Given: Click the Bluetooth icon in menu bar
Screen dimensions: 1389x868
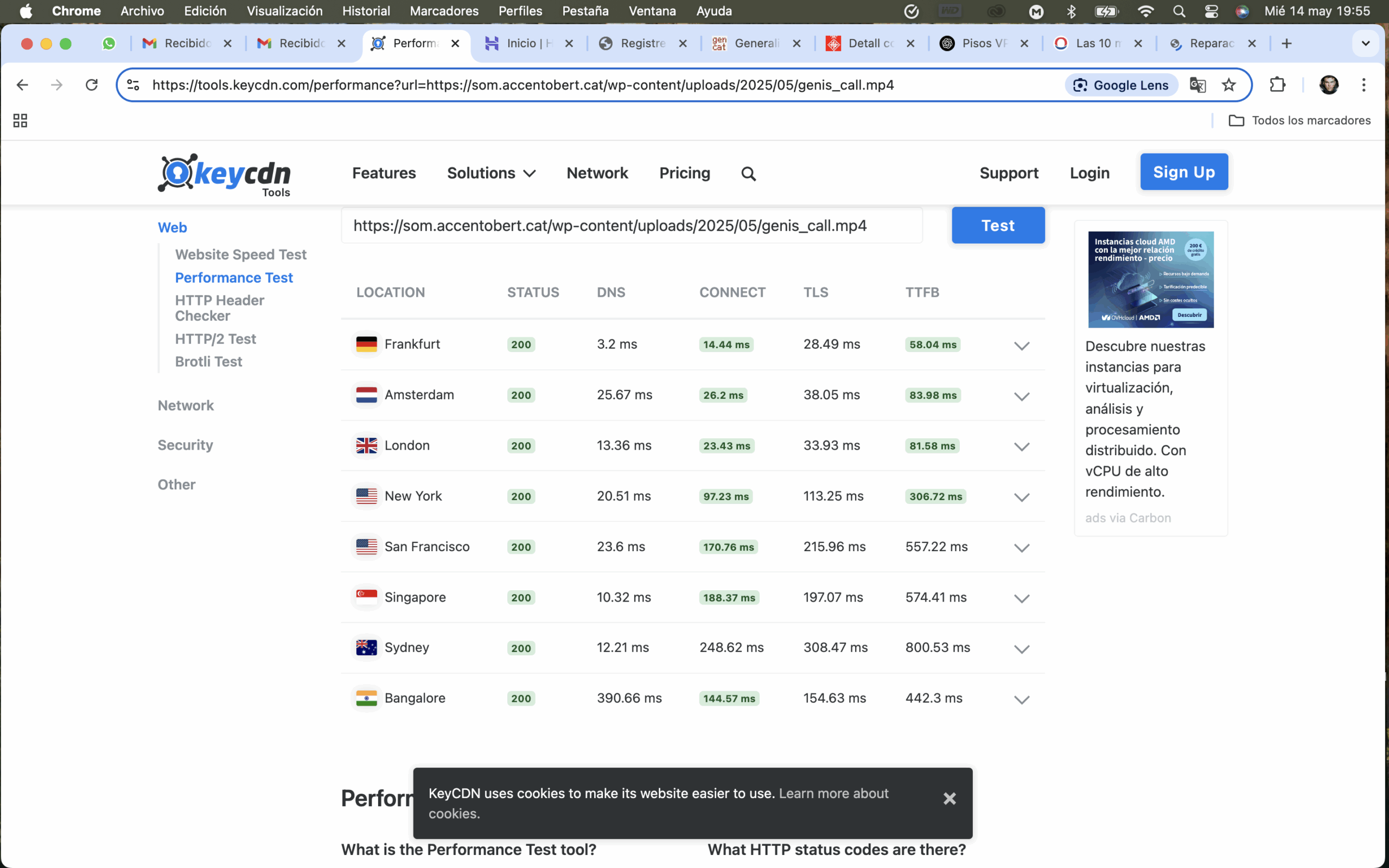Looking at the screenshot, I should click(x=1071, y=11).
